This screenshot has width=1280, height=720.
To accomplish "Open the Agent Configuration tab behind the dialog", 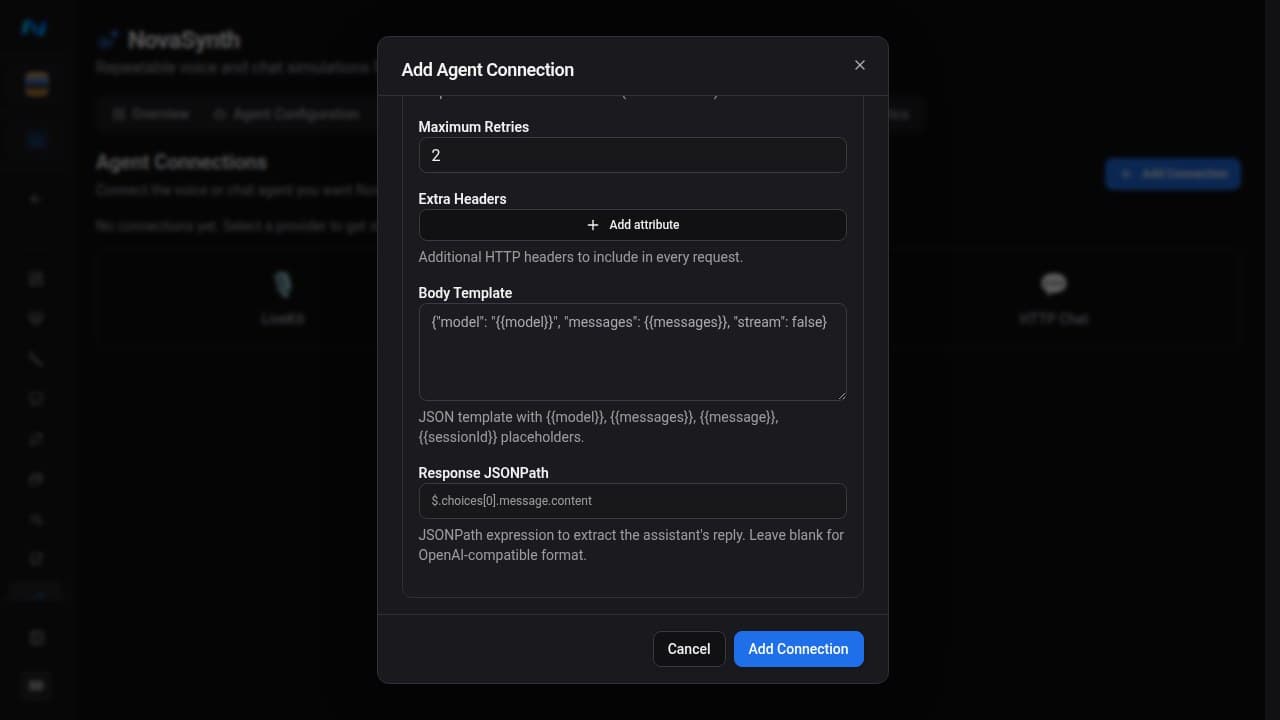I will 286,114.
